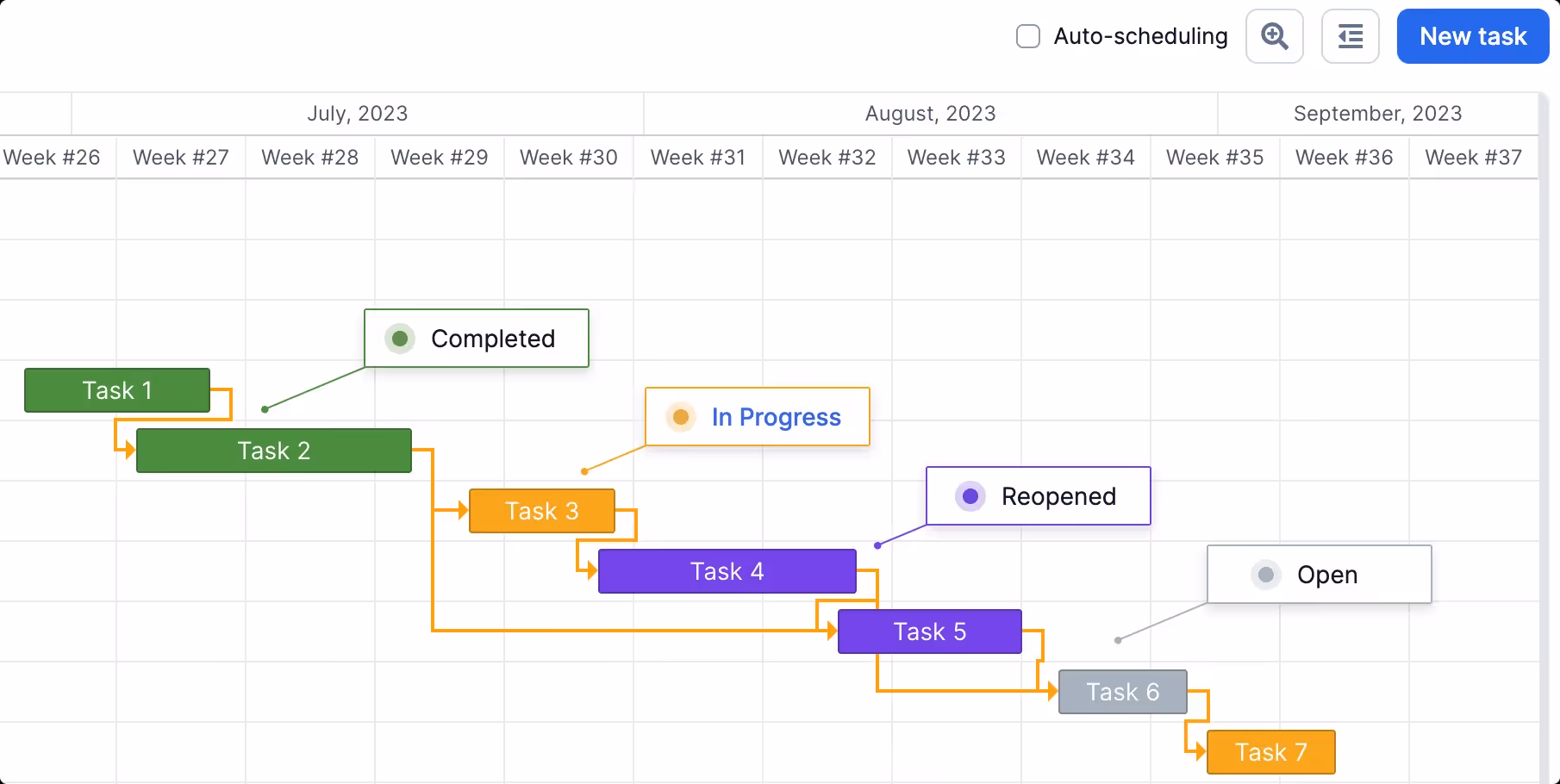Click the gray dot in the Open legend
The height and width of the screenshot is (784, 1560).
tap(1265, 575)
